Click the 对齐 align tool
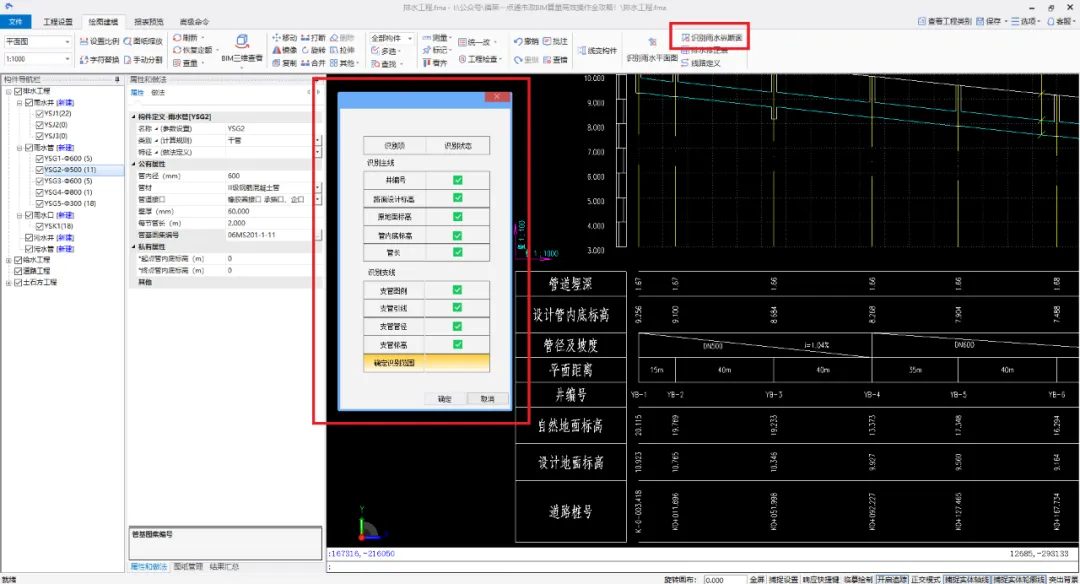The width and height of the screenshot is (1080, 584). point(435,63)
